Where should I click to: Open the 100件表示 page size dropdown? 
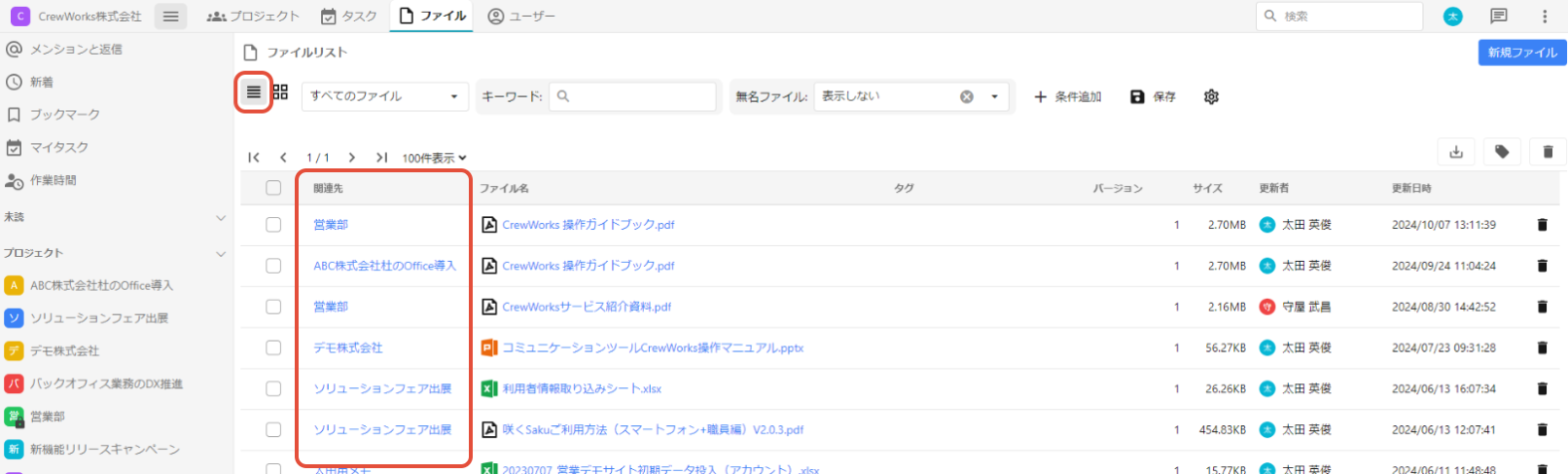(434, 158)
